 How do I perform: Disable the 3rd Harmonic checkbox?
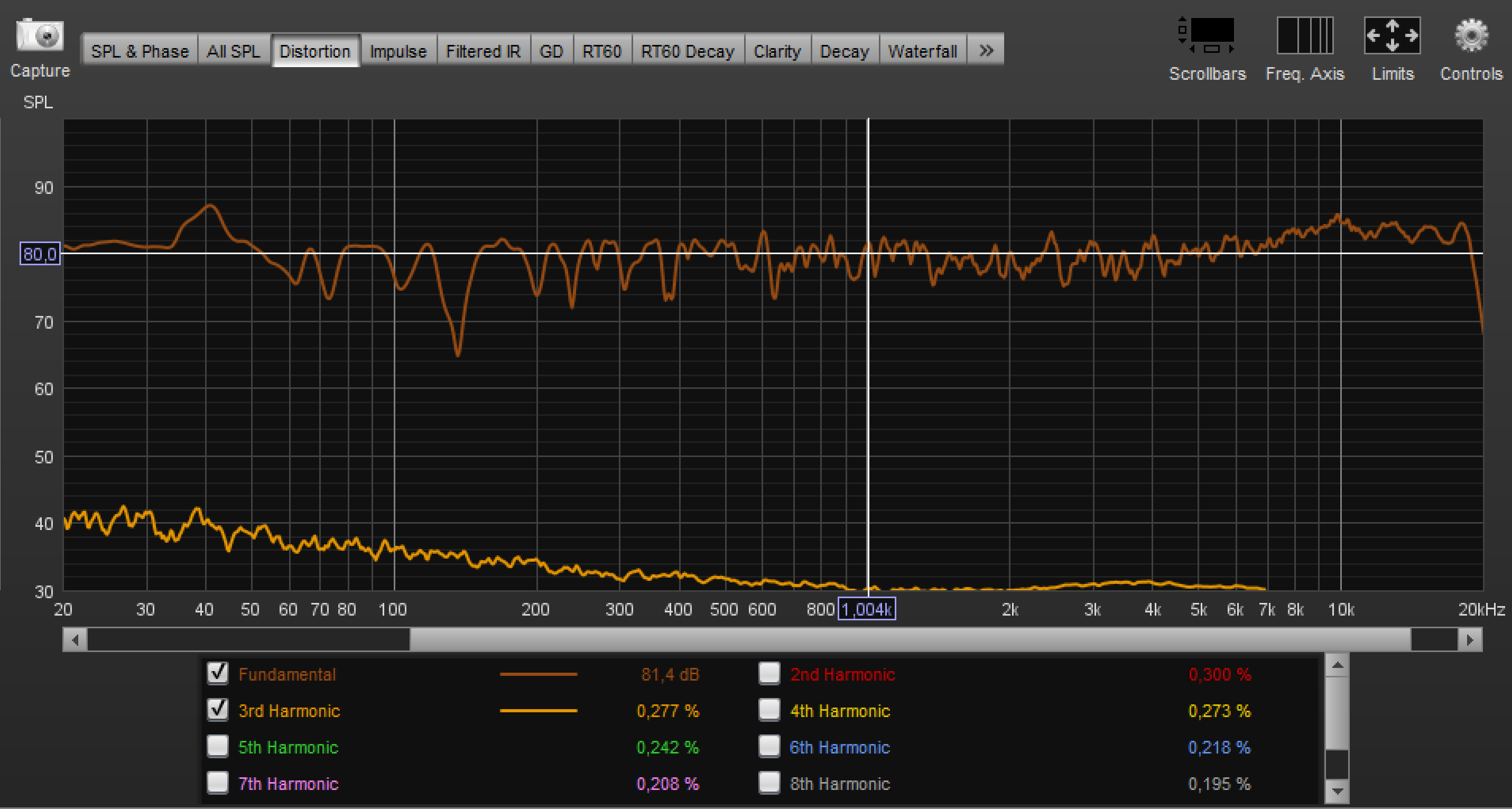tap(218, 710)
